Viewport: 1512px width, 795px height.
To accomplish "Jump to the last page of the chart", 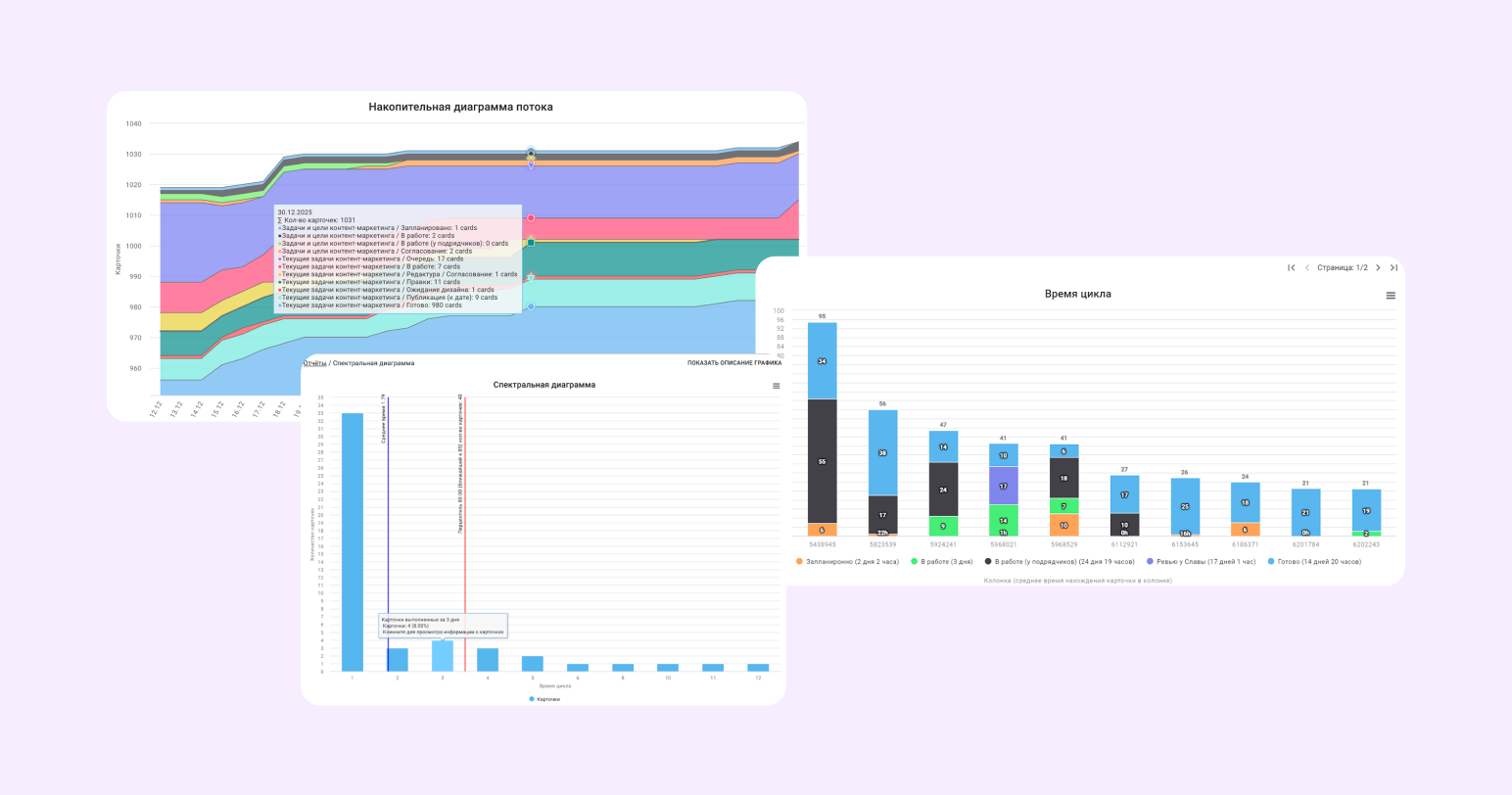I will pos(1394,267).
